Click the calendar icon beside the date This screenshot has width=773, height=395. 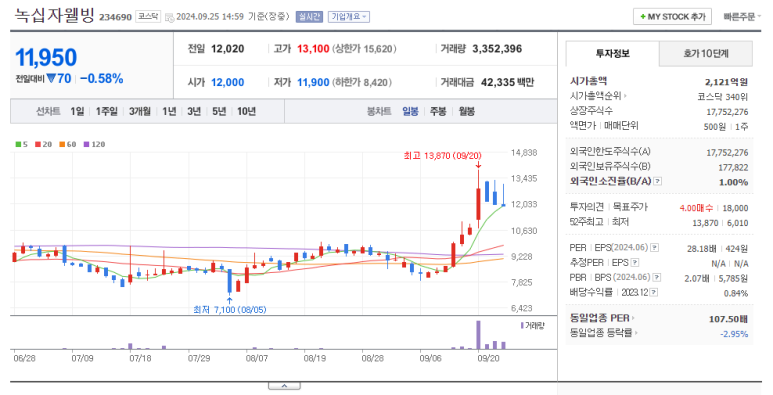coord(169,17)
